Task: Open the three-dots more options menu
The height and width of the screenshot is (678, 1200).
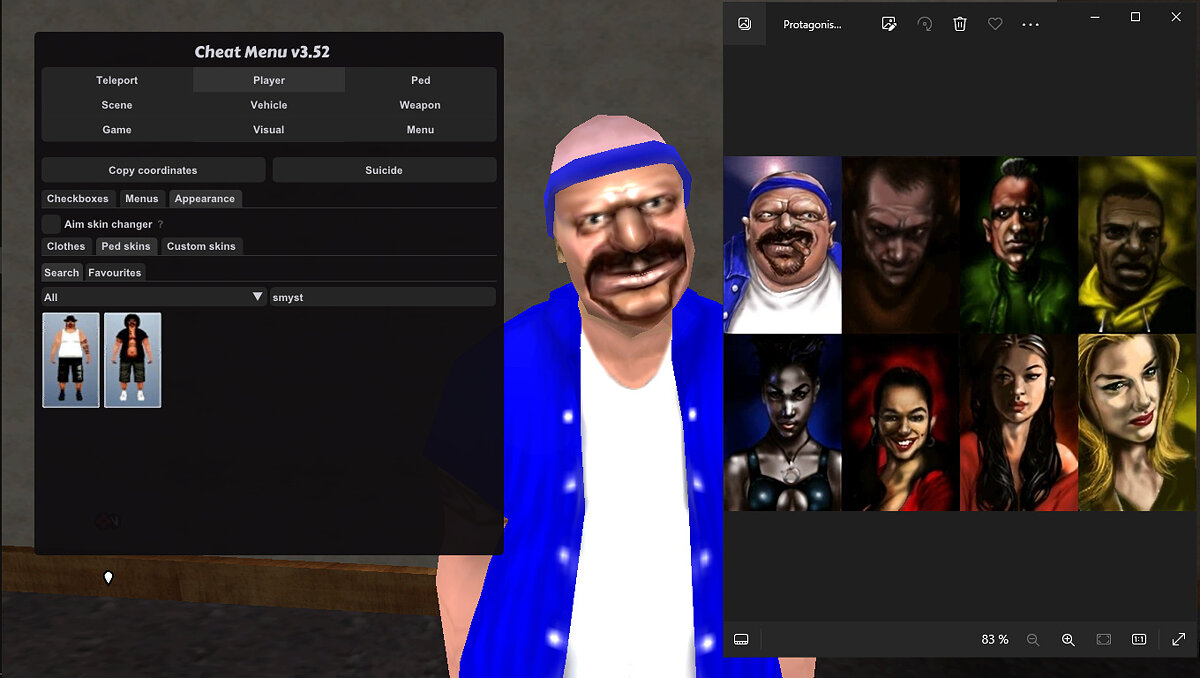Action: click(1031, 24)
